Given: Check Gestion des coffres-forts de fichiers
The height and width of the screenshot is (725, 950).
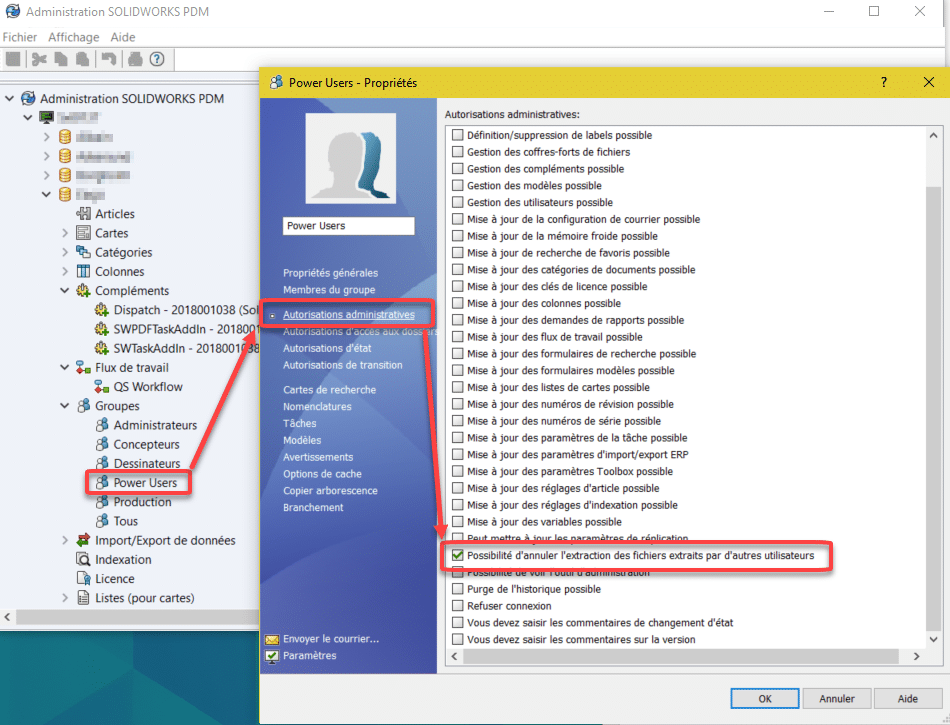Looking at the screenshot, I should pyautogui.click(x=457, y=152).
